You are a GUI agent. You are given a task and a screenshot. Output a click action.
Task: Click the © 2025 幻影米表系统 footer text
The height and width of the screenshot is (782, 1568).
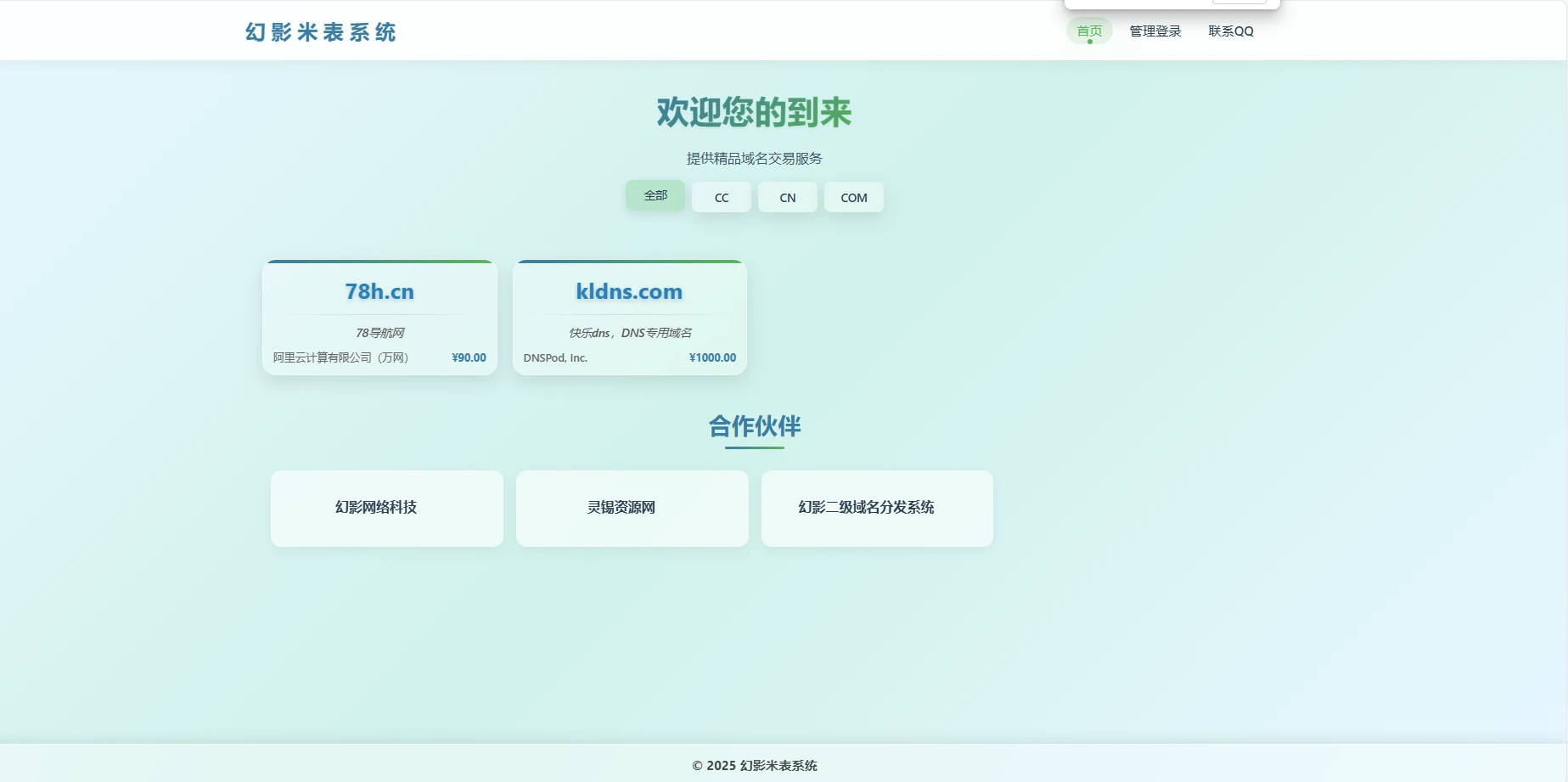pos(754,765)
